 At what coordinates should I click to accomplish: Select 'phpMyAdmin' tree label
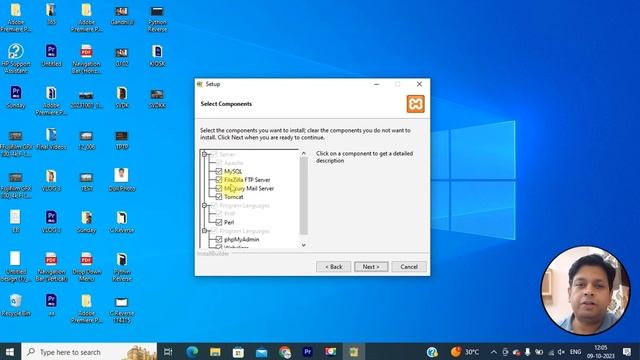coord(242,240)
